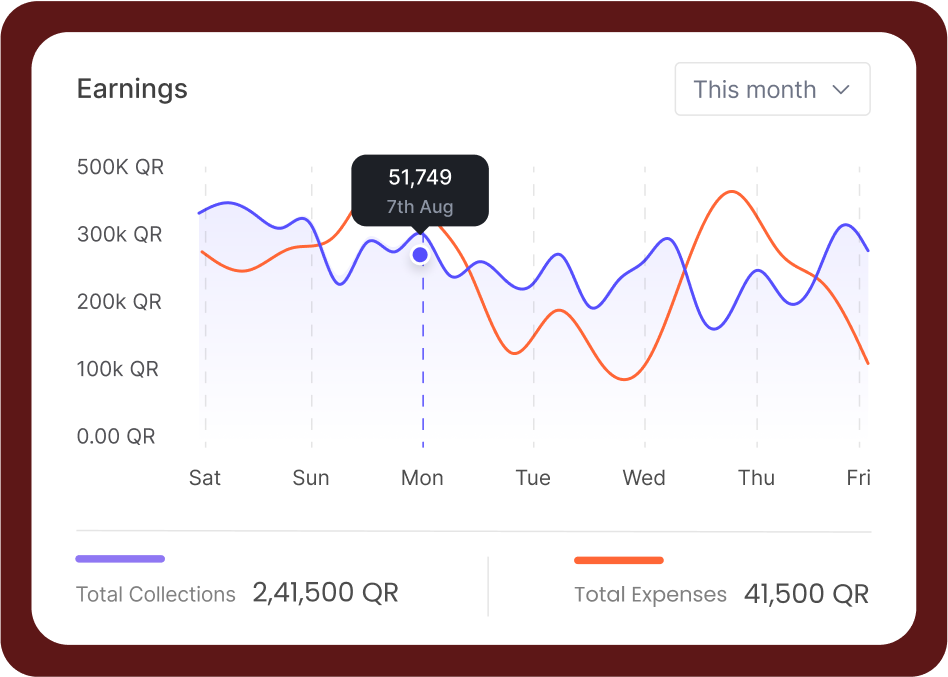Click the orange Total Expenses legend bar
Screen dimensions: 948x677
(618, 560)
